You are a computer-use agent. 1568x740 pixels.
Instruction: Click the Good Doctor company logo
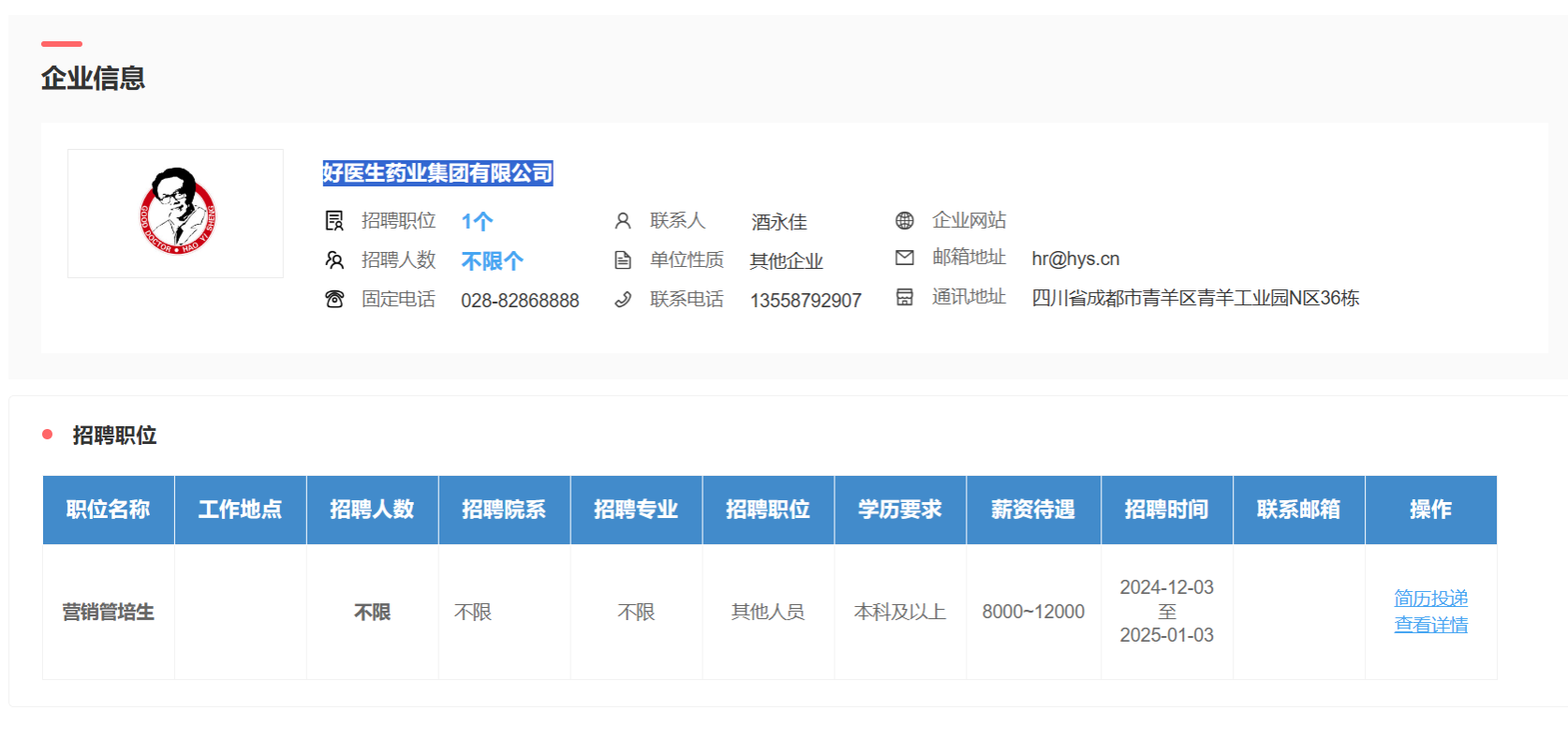pos(176,213)
